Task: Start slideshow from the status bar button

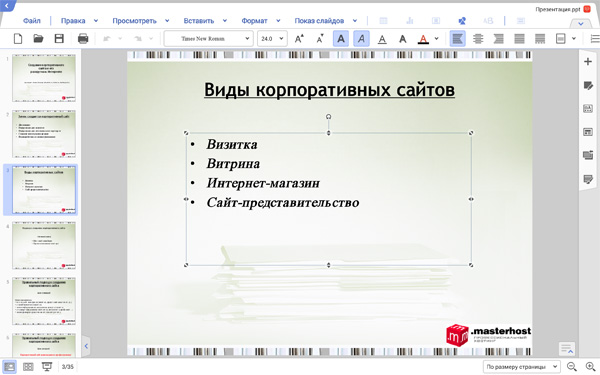Action: pos(47,367)
